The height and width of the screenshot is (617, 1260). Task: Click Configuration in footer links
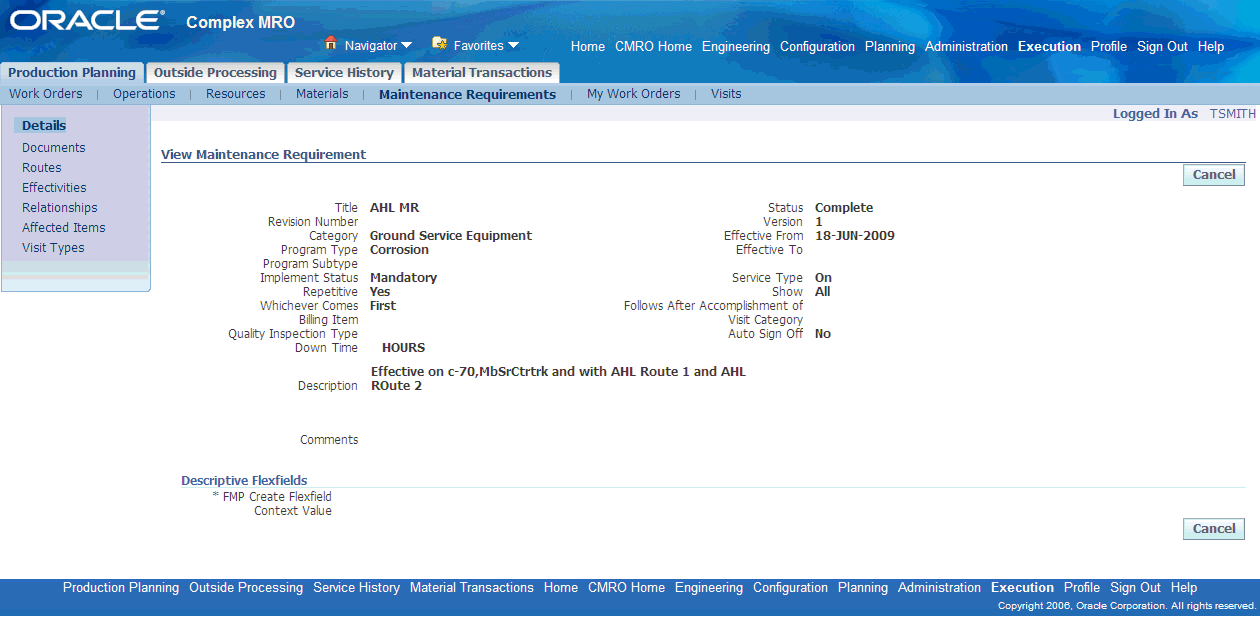coord(790,588)
